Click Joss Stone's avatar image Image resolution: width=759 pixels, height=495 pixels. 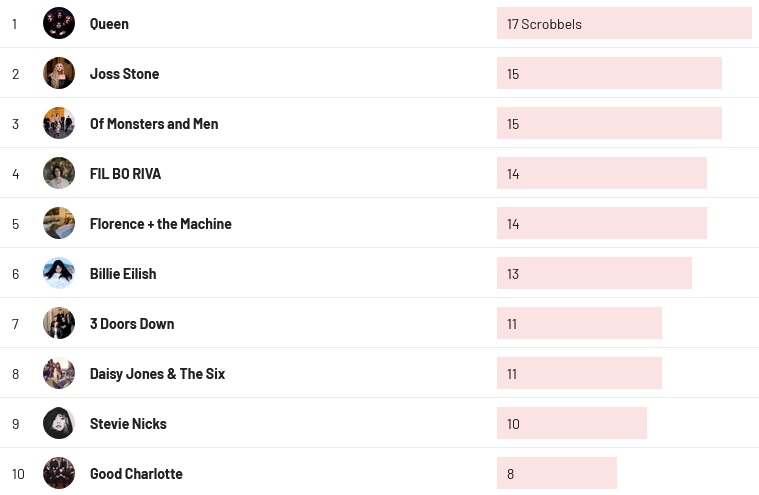[59, 73]
